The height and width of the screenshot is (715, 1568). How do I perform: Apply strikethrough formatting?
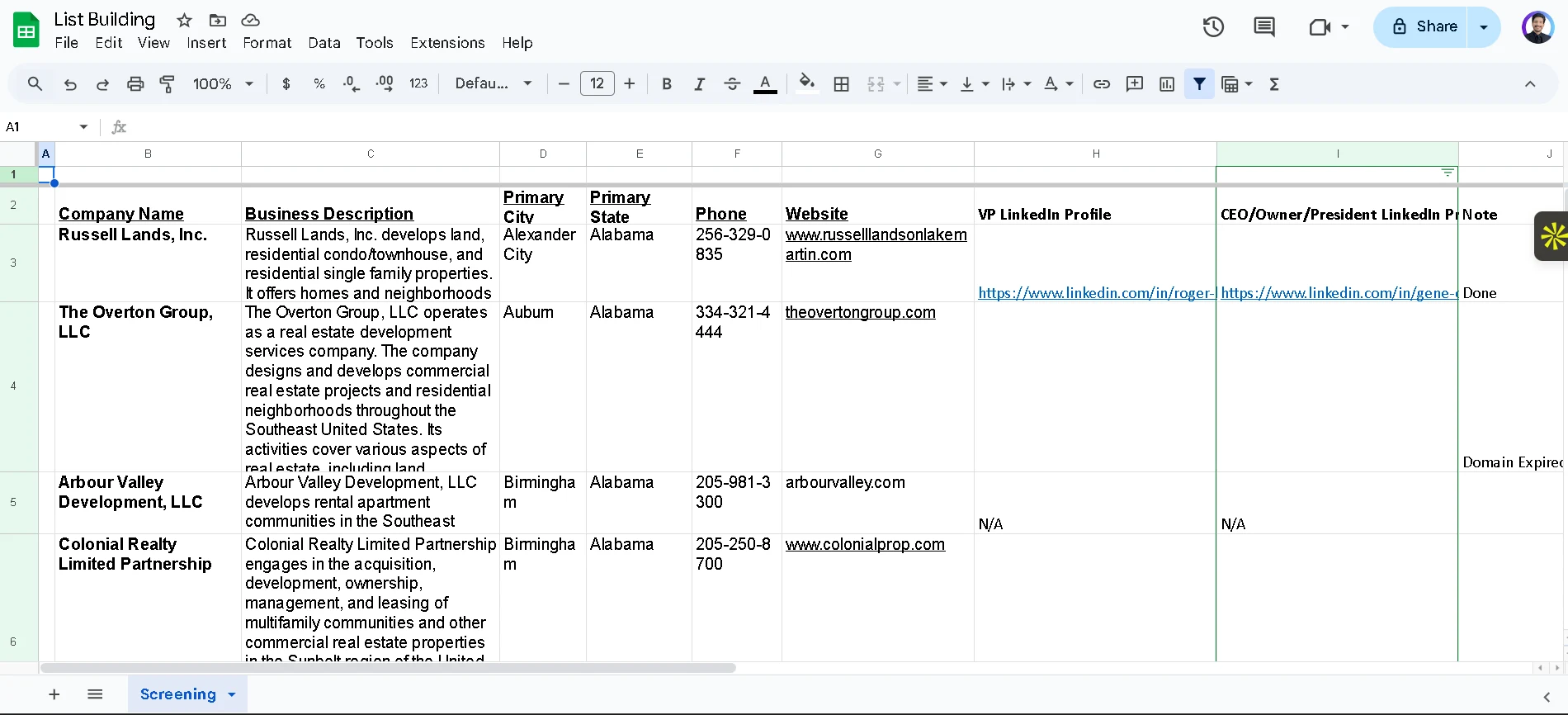(732, 83)
